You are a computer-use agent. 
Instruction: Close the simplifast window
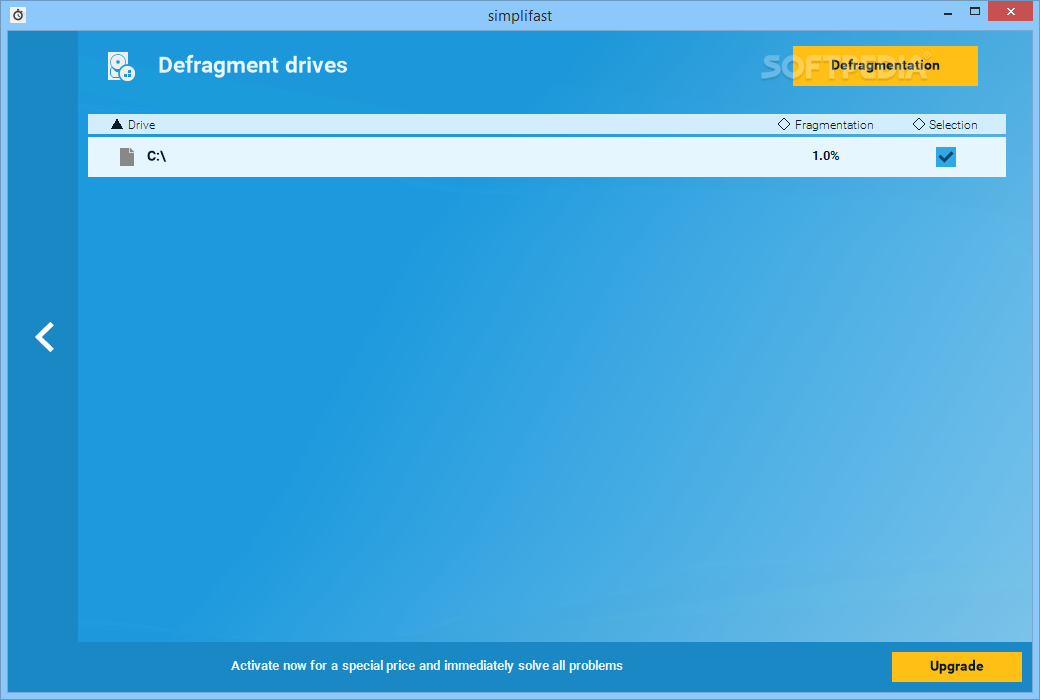(1010, 11)
